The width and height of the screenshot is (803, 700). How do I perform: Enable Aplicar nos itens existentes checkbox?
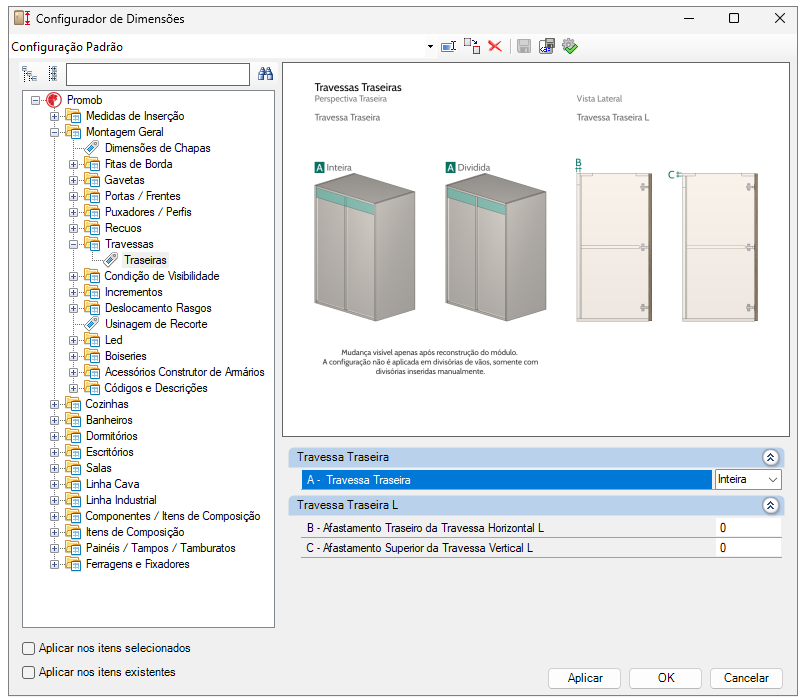(29, 672)
